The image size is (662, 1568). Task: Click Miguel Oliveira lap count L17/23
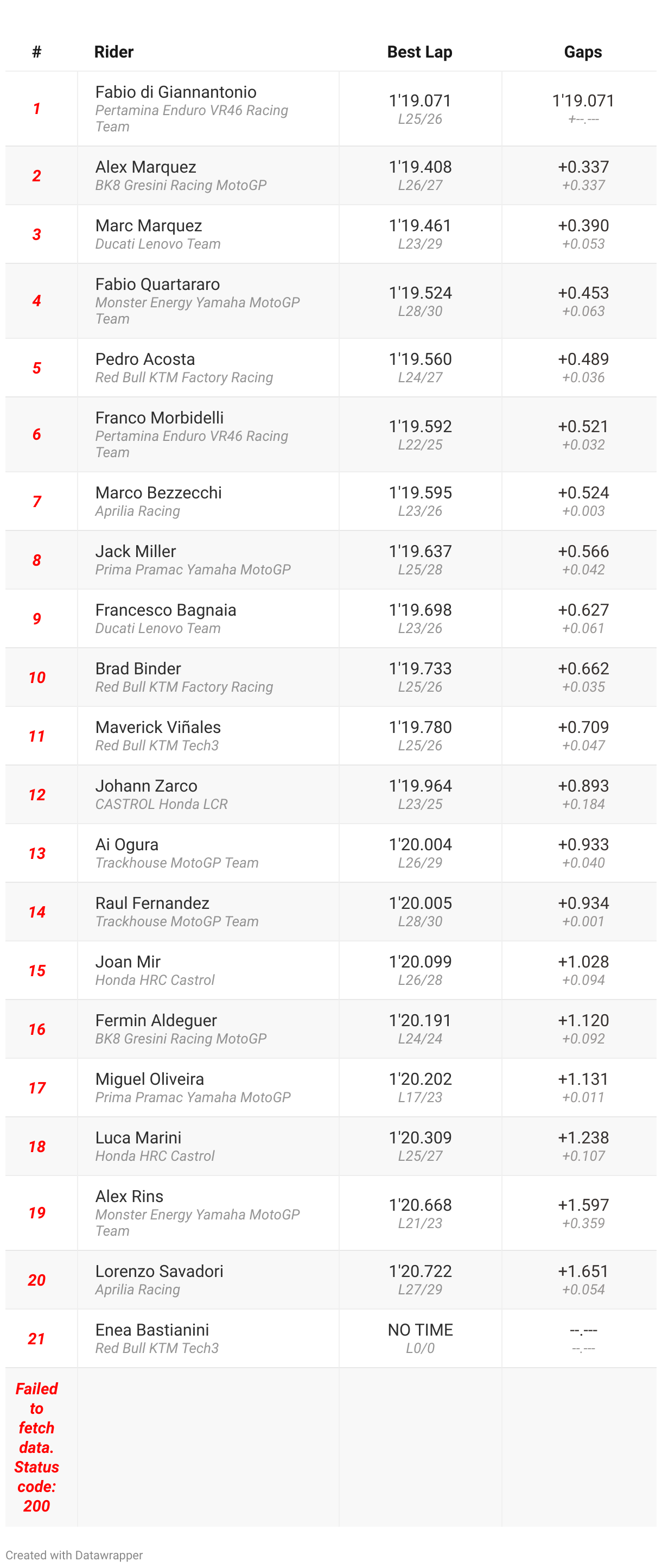pos(420,1097)
